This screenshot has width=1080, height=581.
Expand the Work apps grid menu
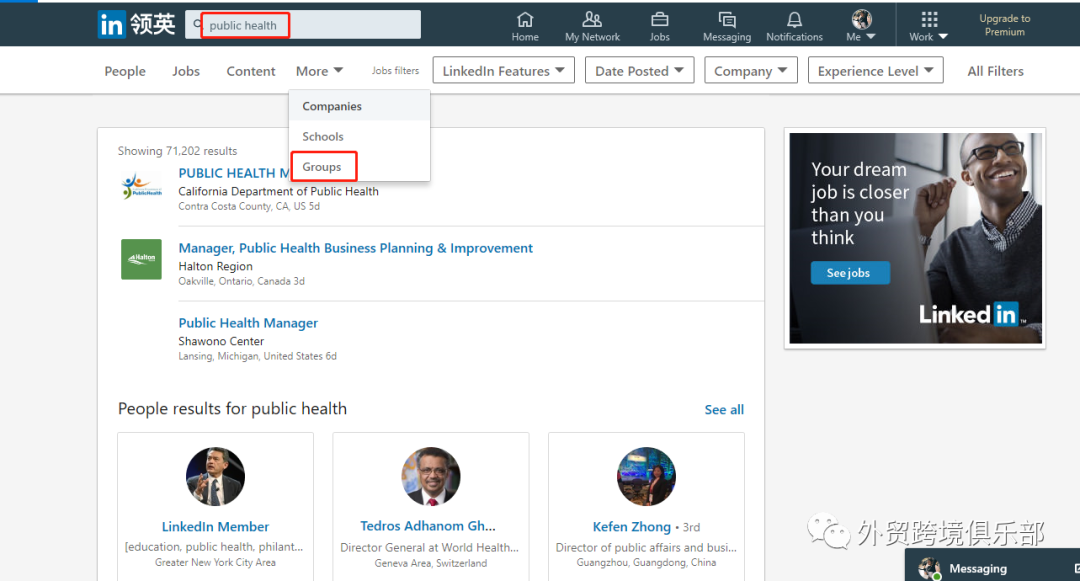928,26
